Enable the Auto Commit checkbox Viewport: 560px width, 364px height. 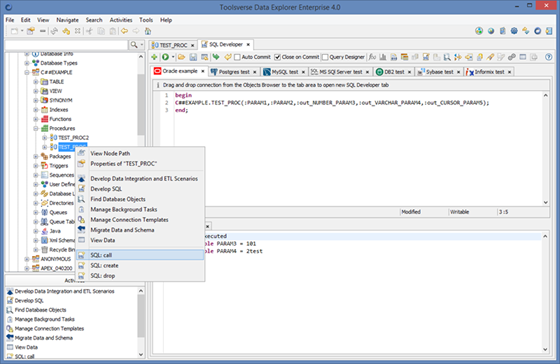pyautogui.click(x=238, y=57)
